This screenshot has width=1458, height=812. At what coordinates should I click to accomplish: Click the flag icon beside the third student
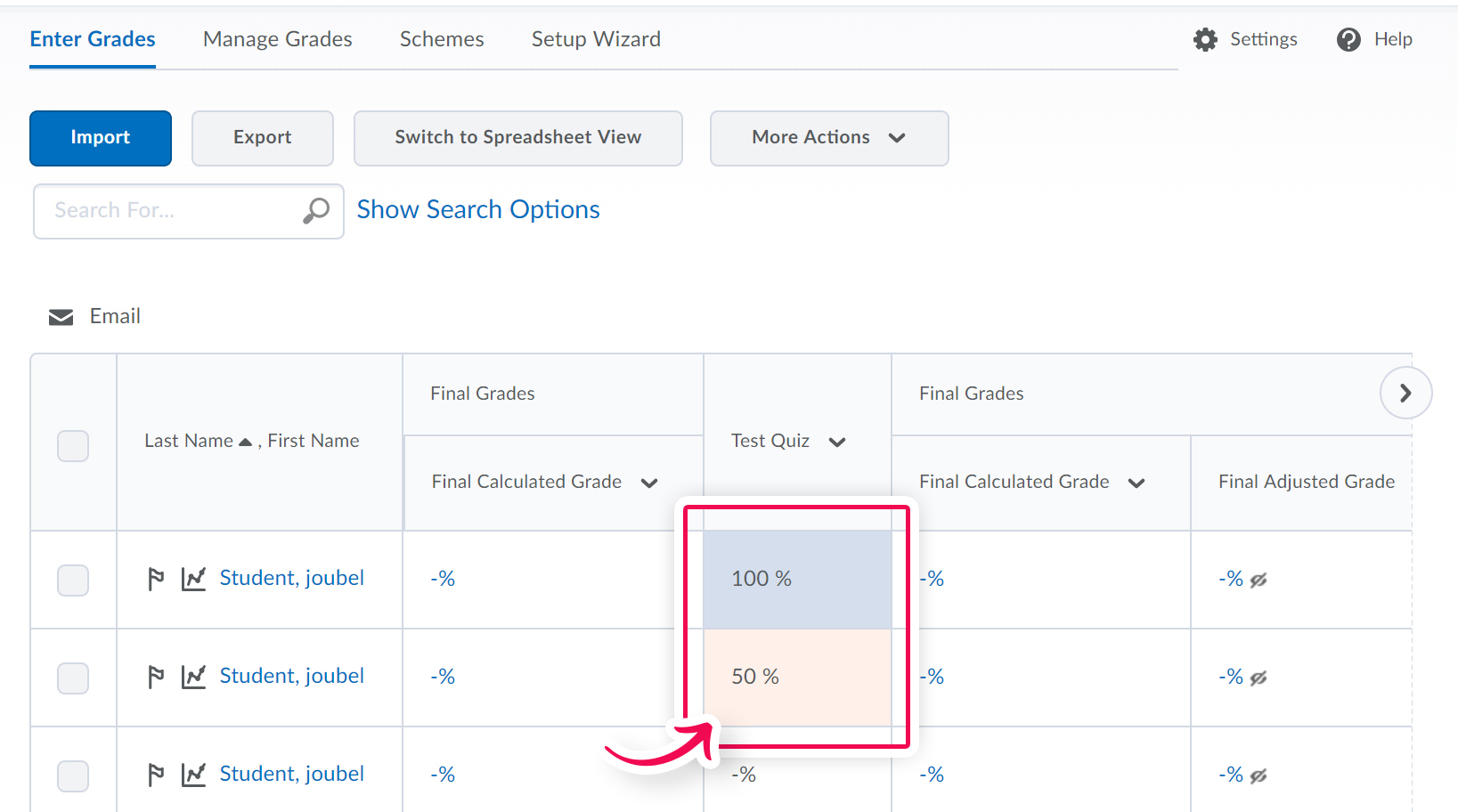pos(156,775)
